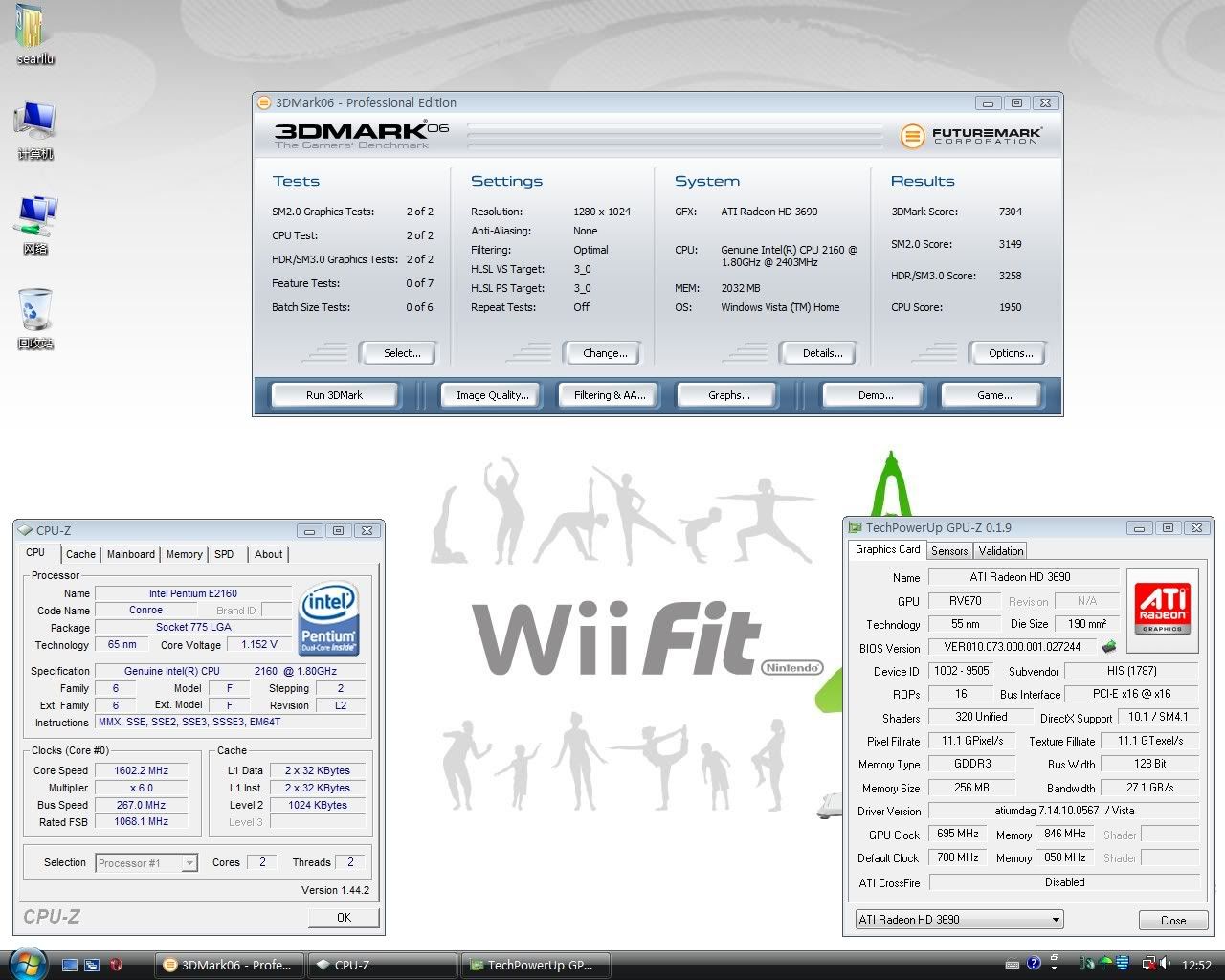The image size is (1225, 980).
Task: Click the Demo... button in 3DMark06
Action: (x=875, y=395)
